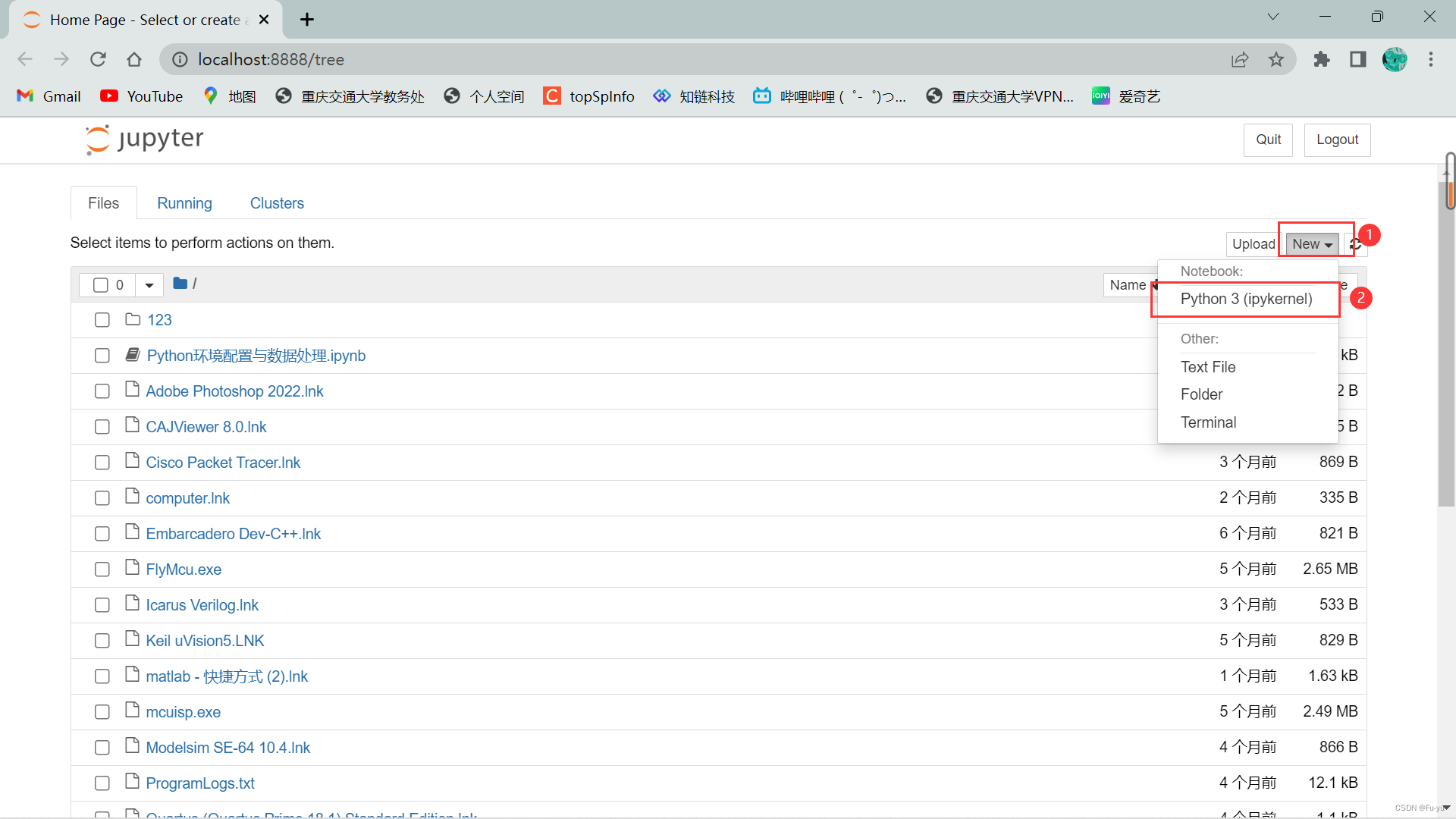Switch to the Running tab
1456x819 pixels.
tap(184, 203)
